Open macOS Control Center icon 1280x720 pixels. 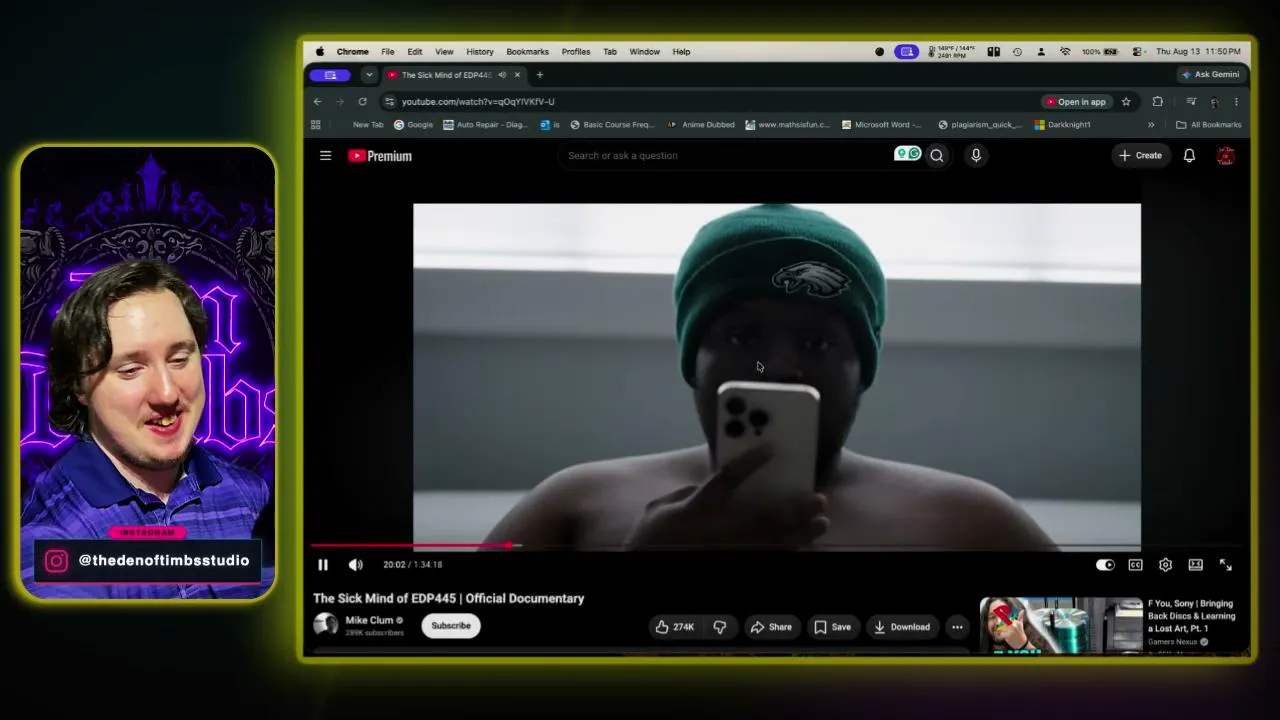tap(1137, 52)
